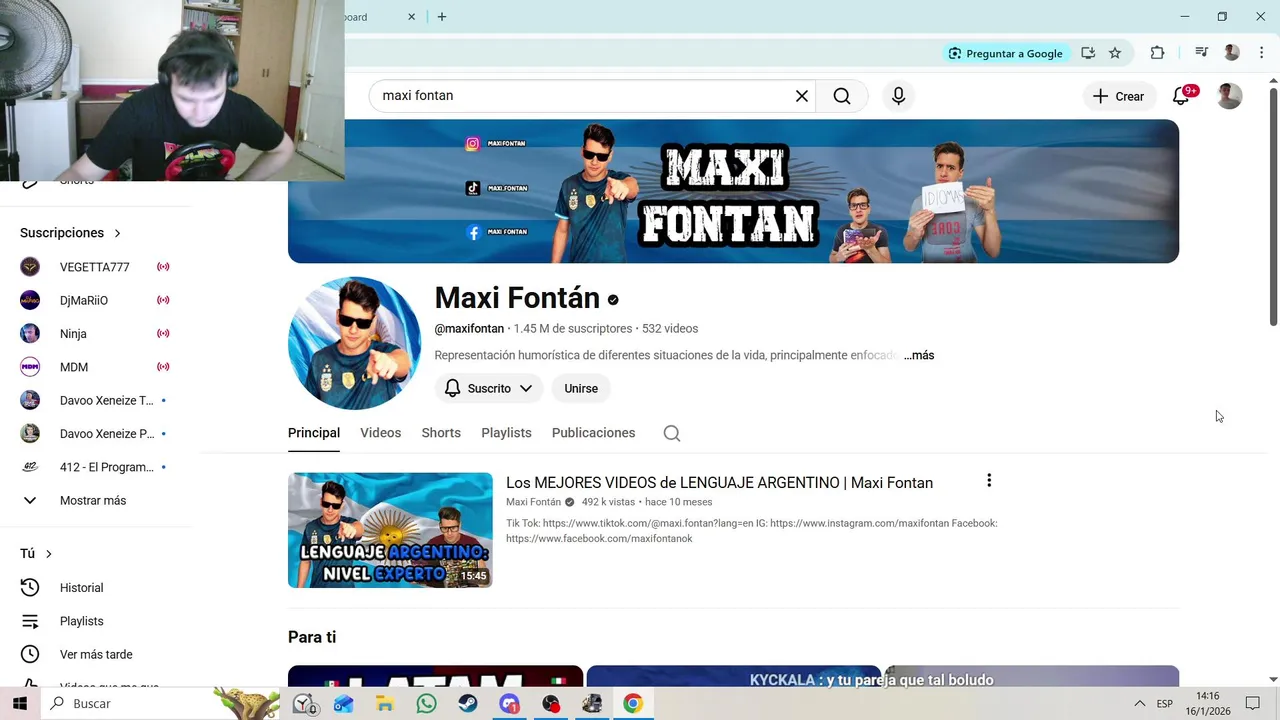Open the Suscrito notification dropdown
This screenshot has width=1280, height=720.
click(x=489, y=388)
